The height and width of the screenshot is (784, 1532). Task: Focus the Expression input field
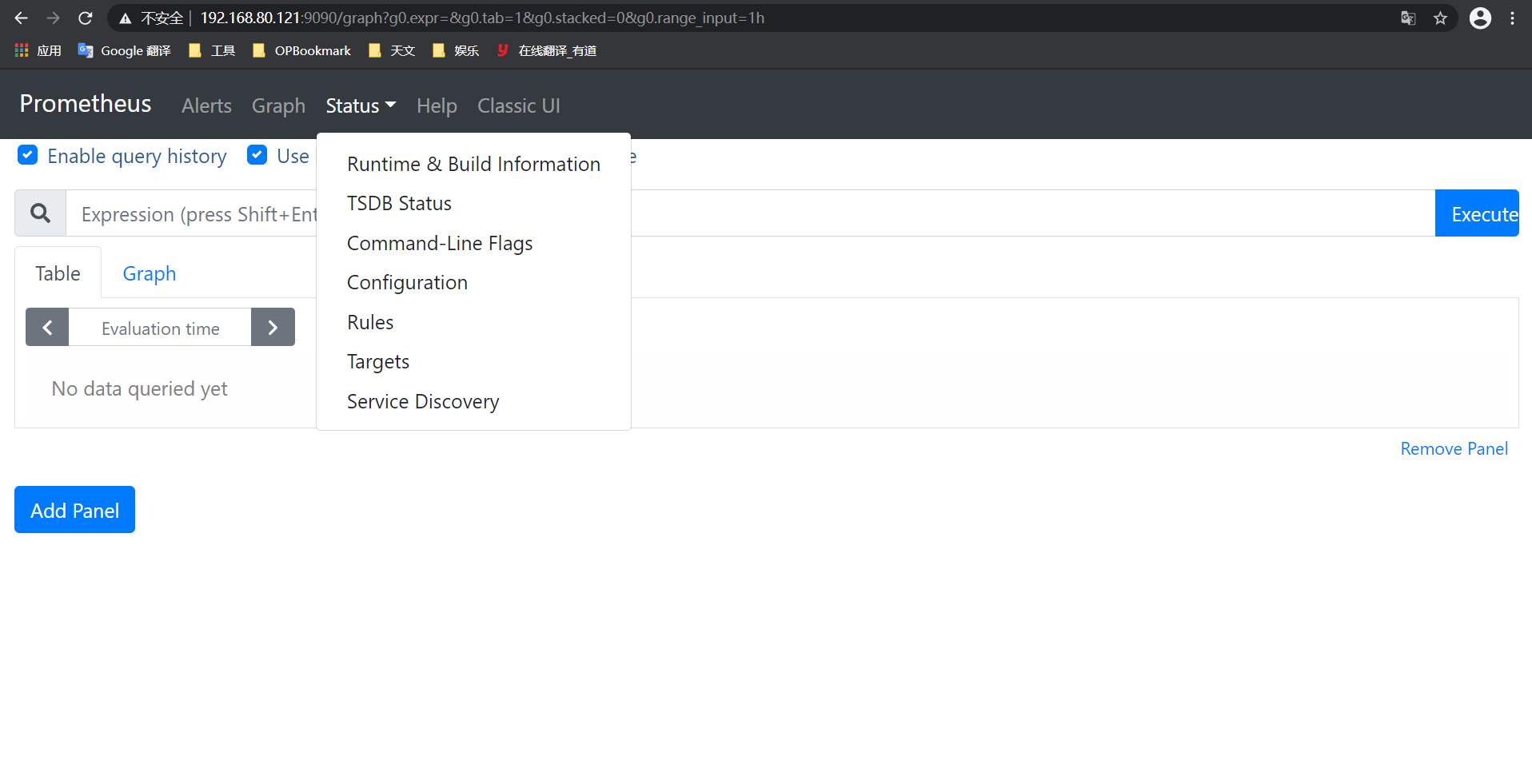click(x=750, y=213)
